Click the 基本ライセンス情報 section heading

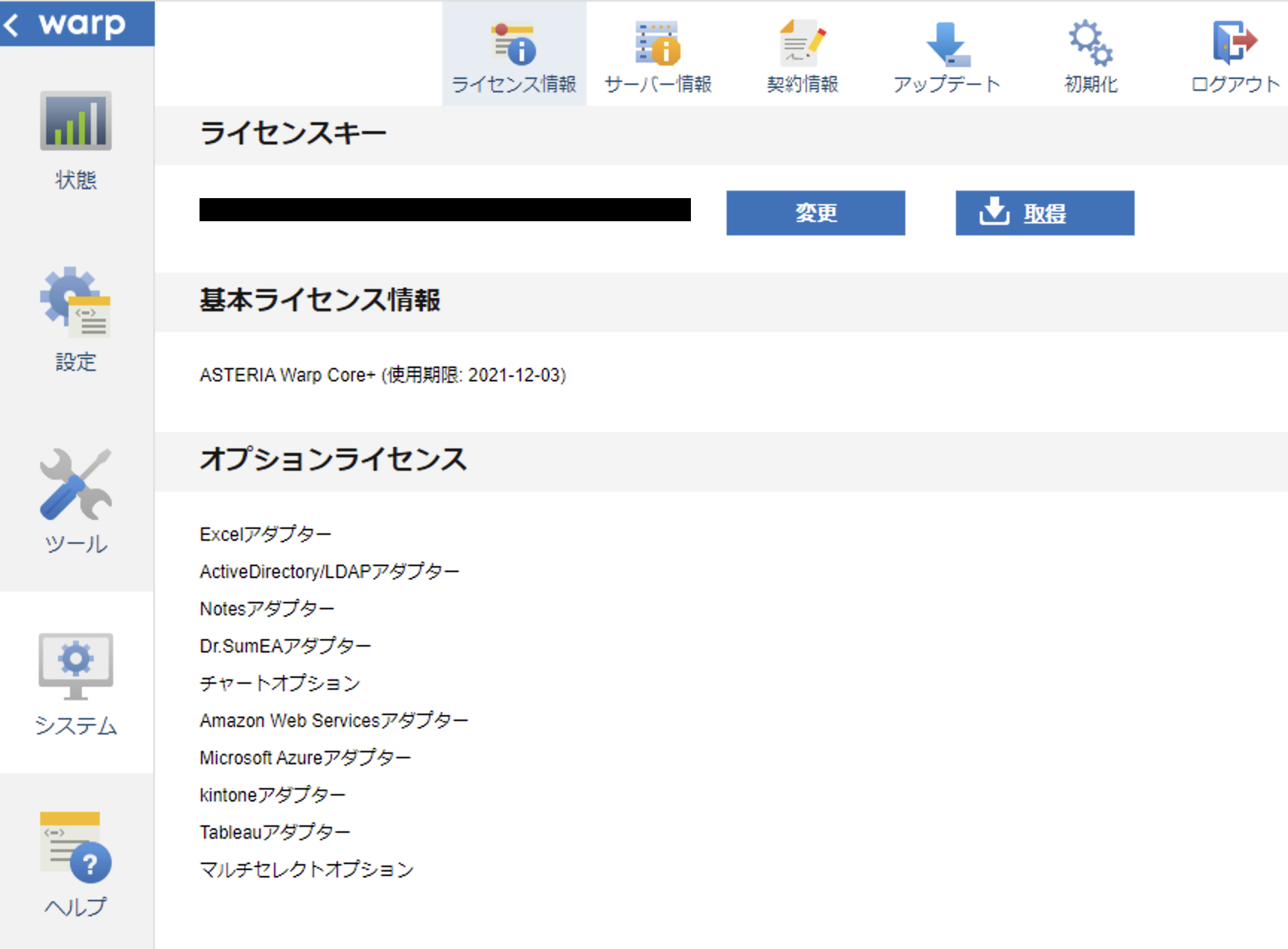click(320, 300)
